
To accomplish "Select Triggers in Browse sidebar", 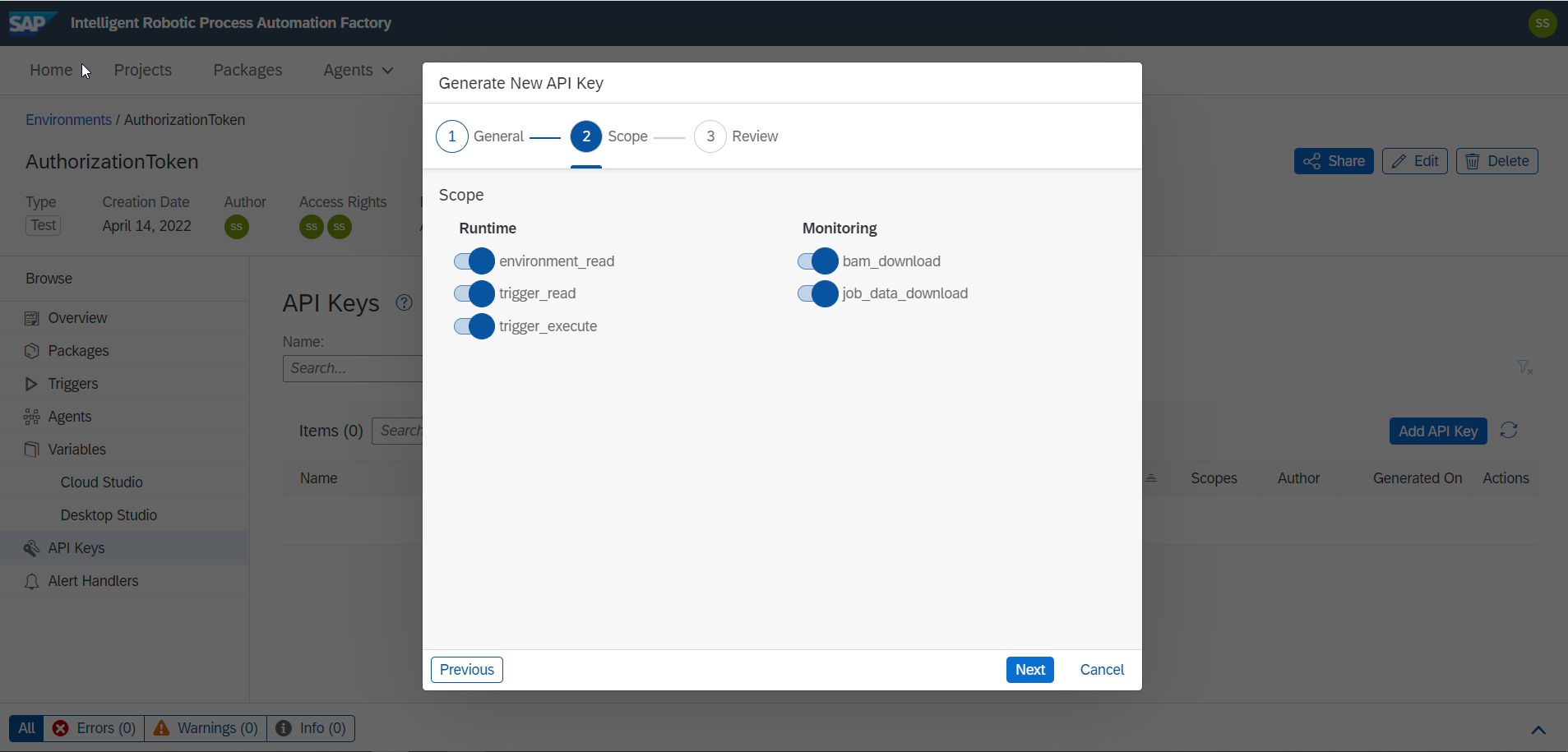I will tap(124, 384).
